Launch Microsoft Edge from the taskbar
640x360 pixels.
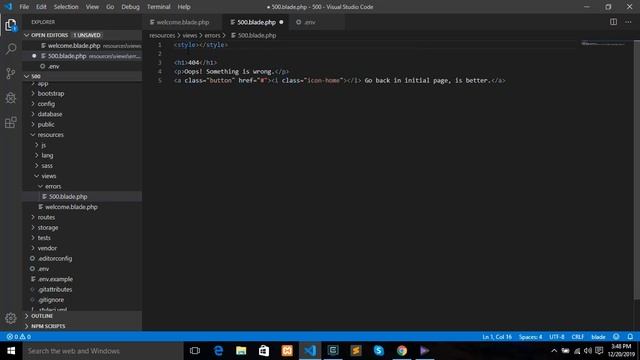click(218, 351)
